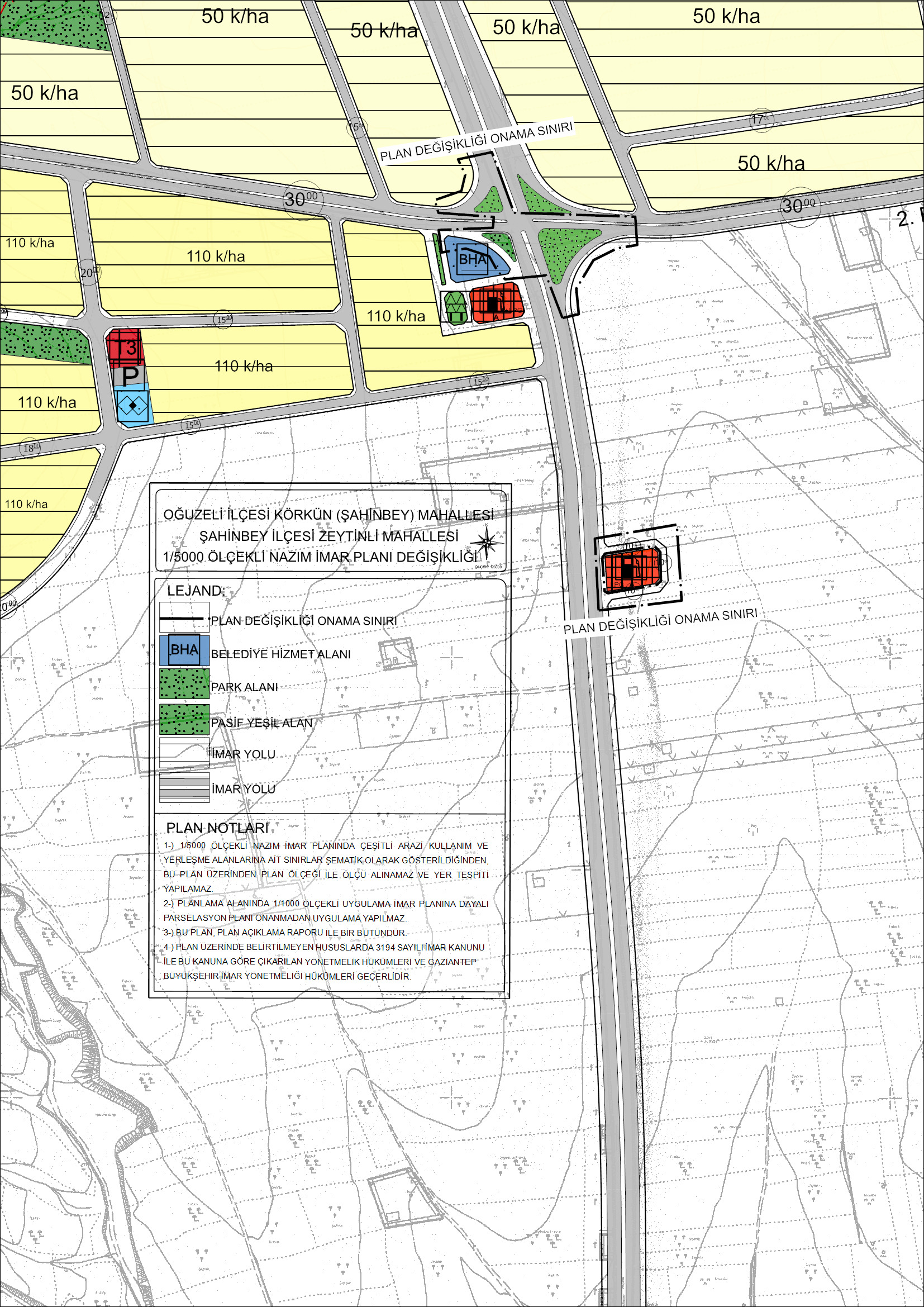The image size is (924, 1307).
Task: Click plan note beginning '2-) PLANLAMA ALANINDA 1/1000'
Action: click(x=326, y=911)
